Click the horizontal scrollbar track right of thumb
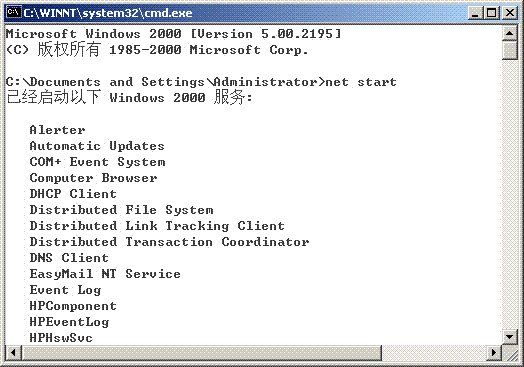 point(434,353)
